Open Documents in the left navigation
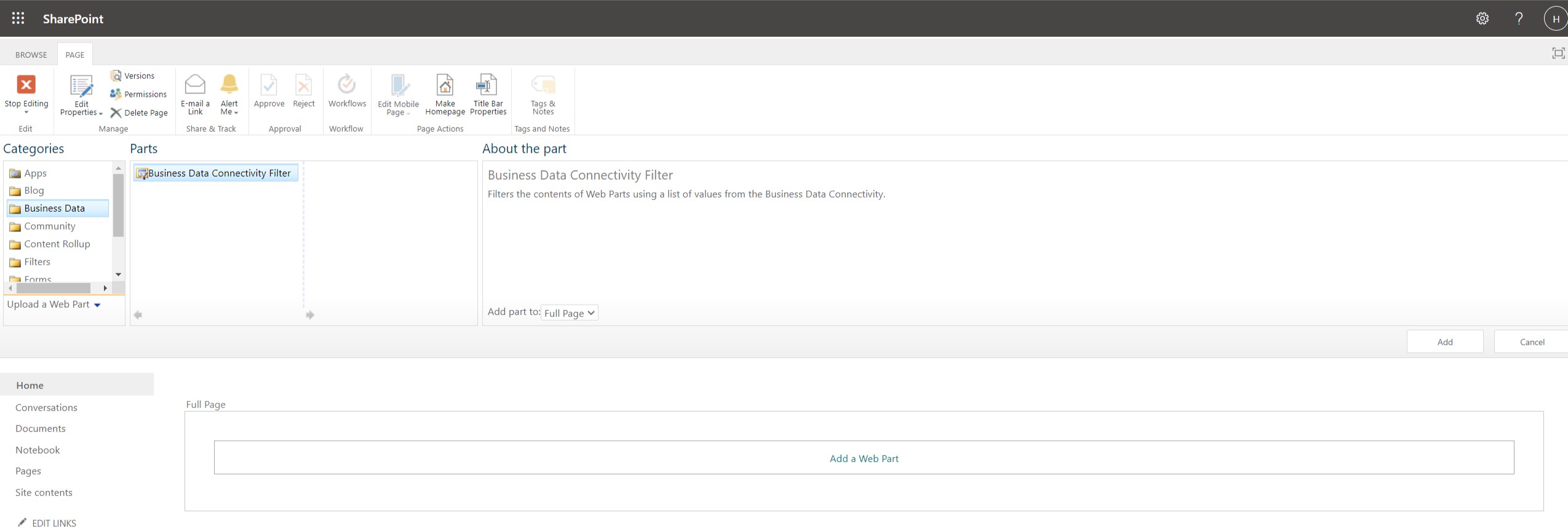Image resolution: width=1568 pixels, height=528 pixels. tap(40, 428)
